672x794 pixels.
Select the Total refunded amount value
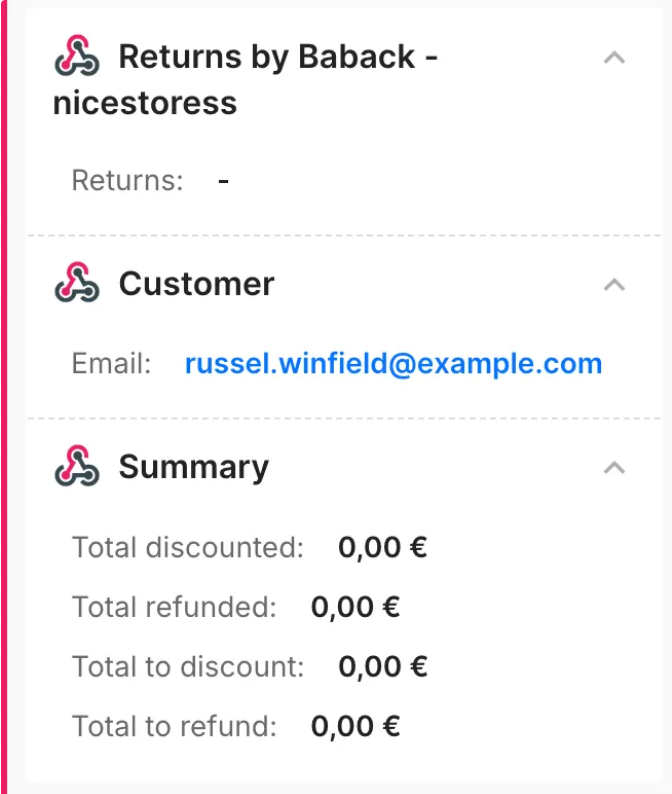pos(355,607)
